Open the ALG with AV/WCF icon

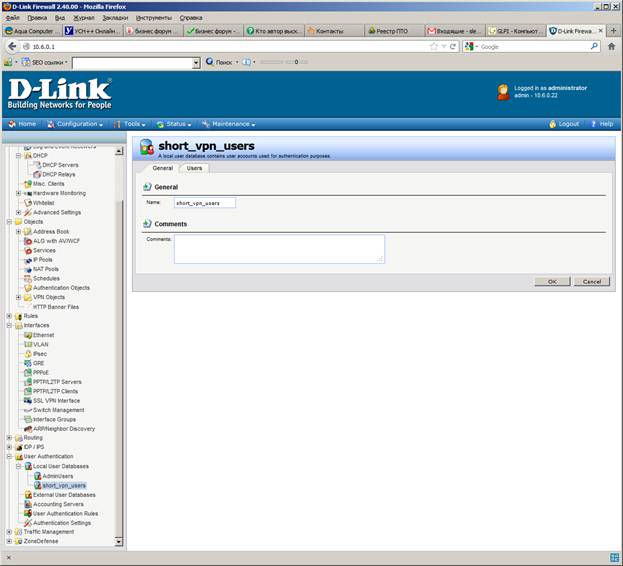click(28, 241)
